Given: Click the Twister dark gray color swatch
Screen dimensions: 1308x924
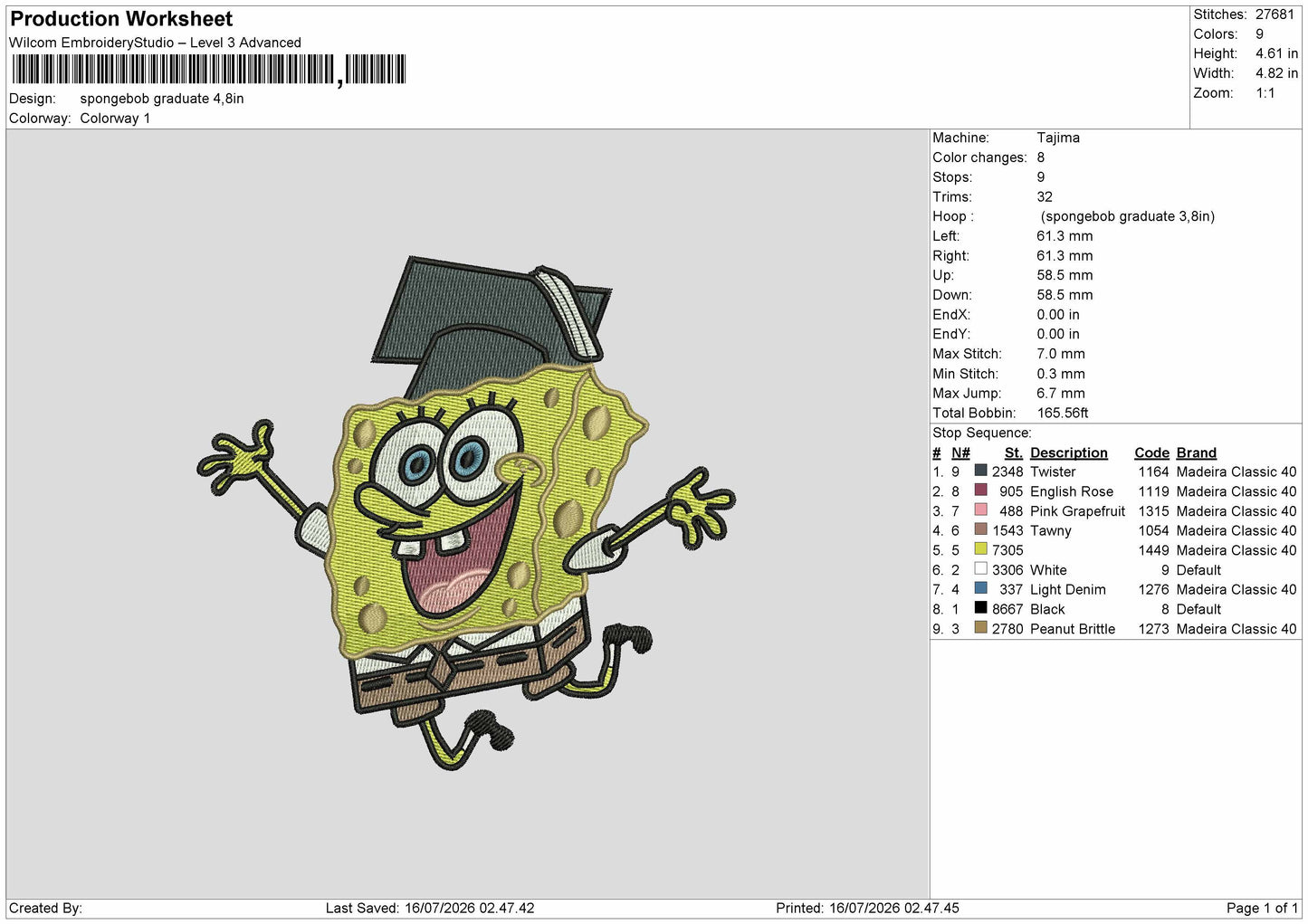Looking at the screenshot, I should click(x=980, y=471).
